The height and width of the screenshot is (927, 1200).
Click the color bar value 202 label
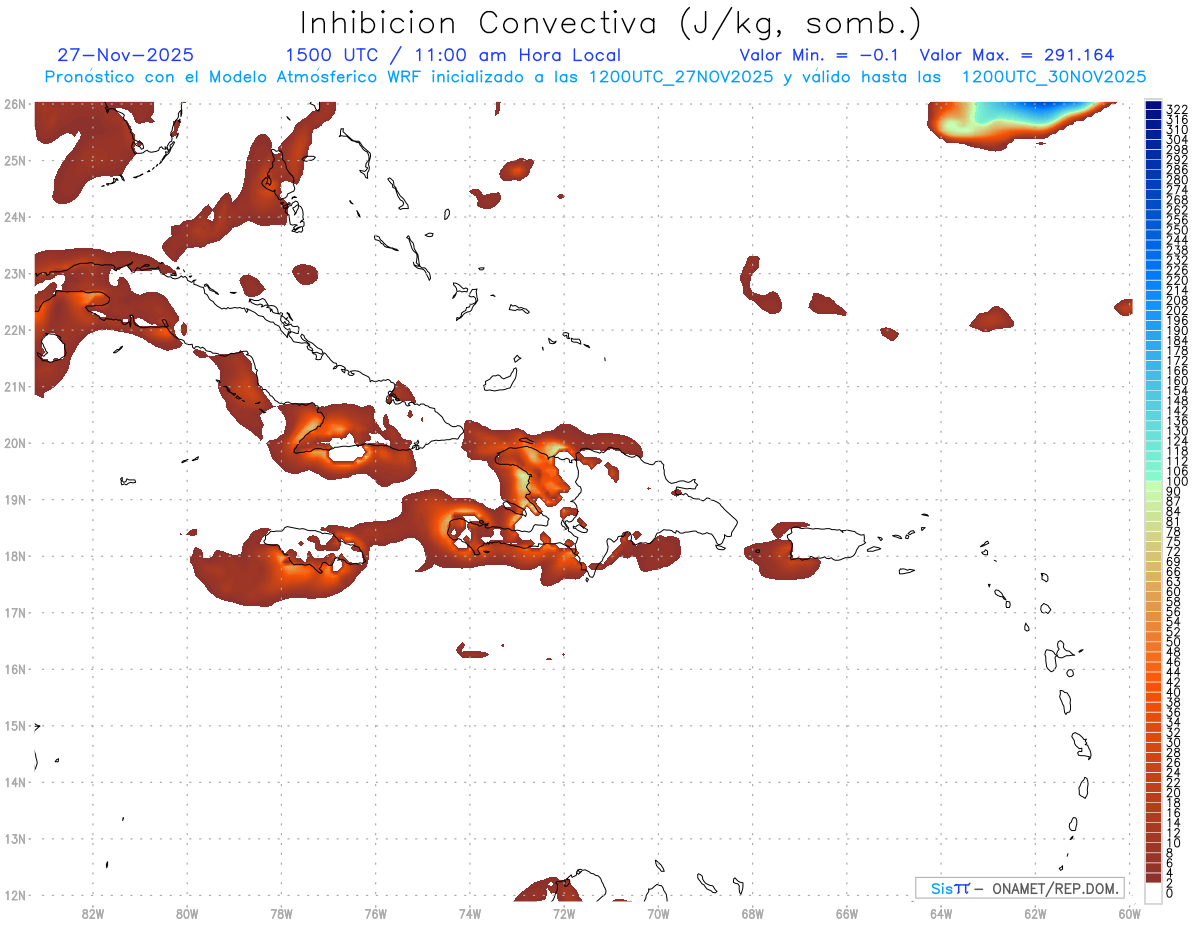click(1177, 310)
